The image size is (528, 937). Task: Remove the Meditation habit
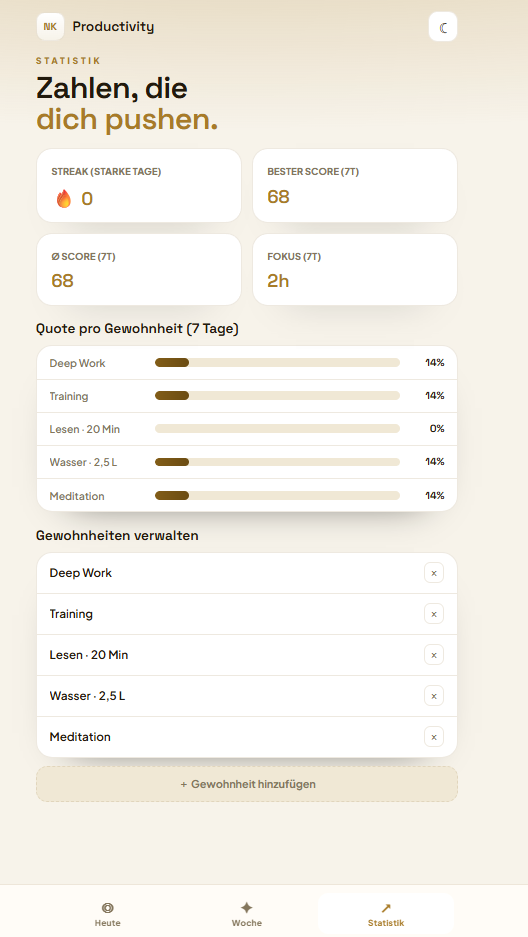point(434,737)
